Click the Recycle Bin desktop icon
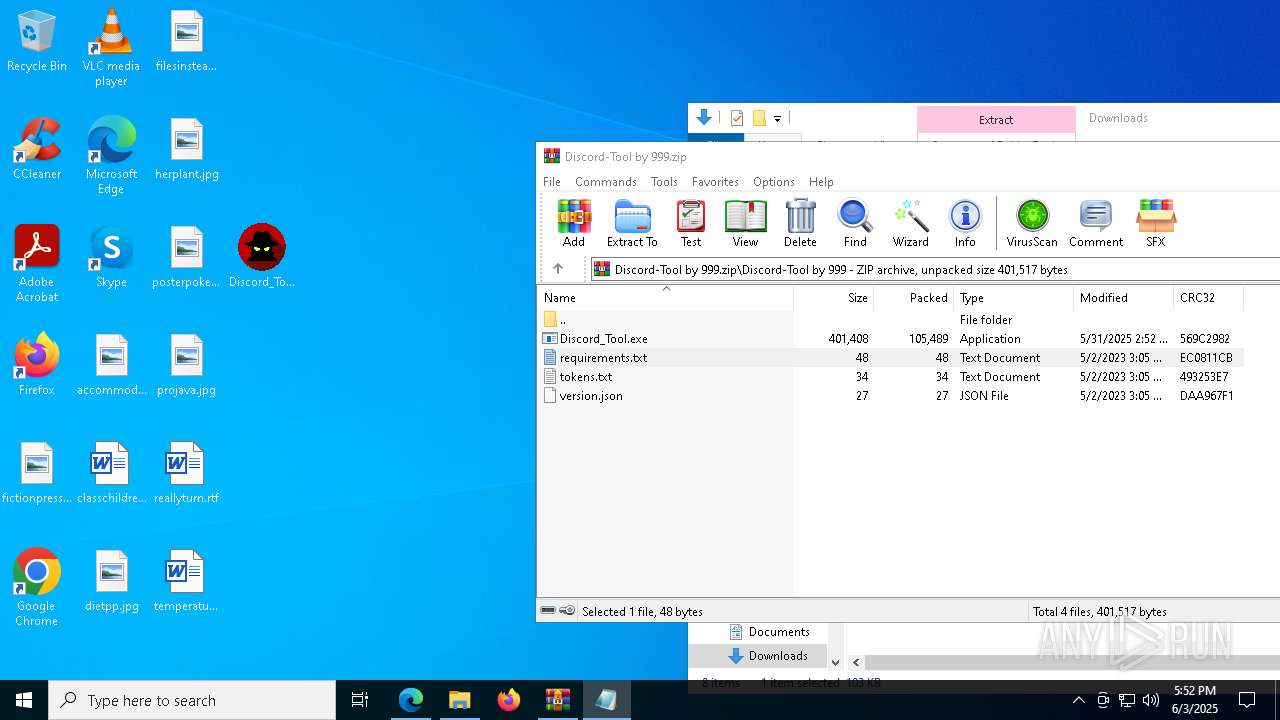 pos(37,42)
